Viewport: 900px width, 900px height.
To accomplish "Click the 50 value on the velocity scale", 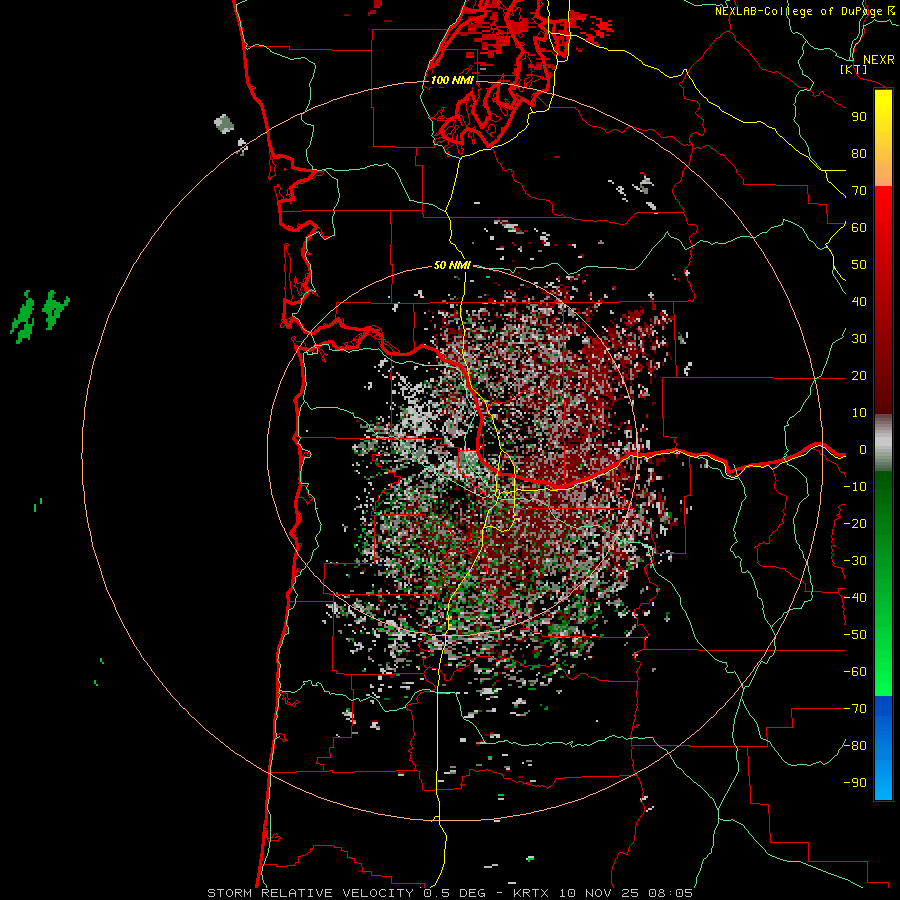I will (x=859, y=265).
